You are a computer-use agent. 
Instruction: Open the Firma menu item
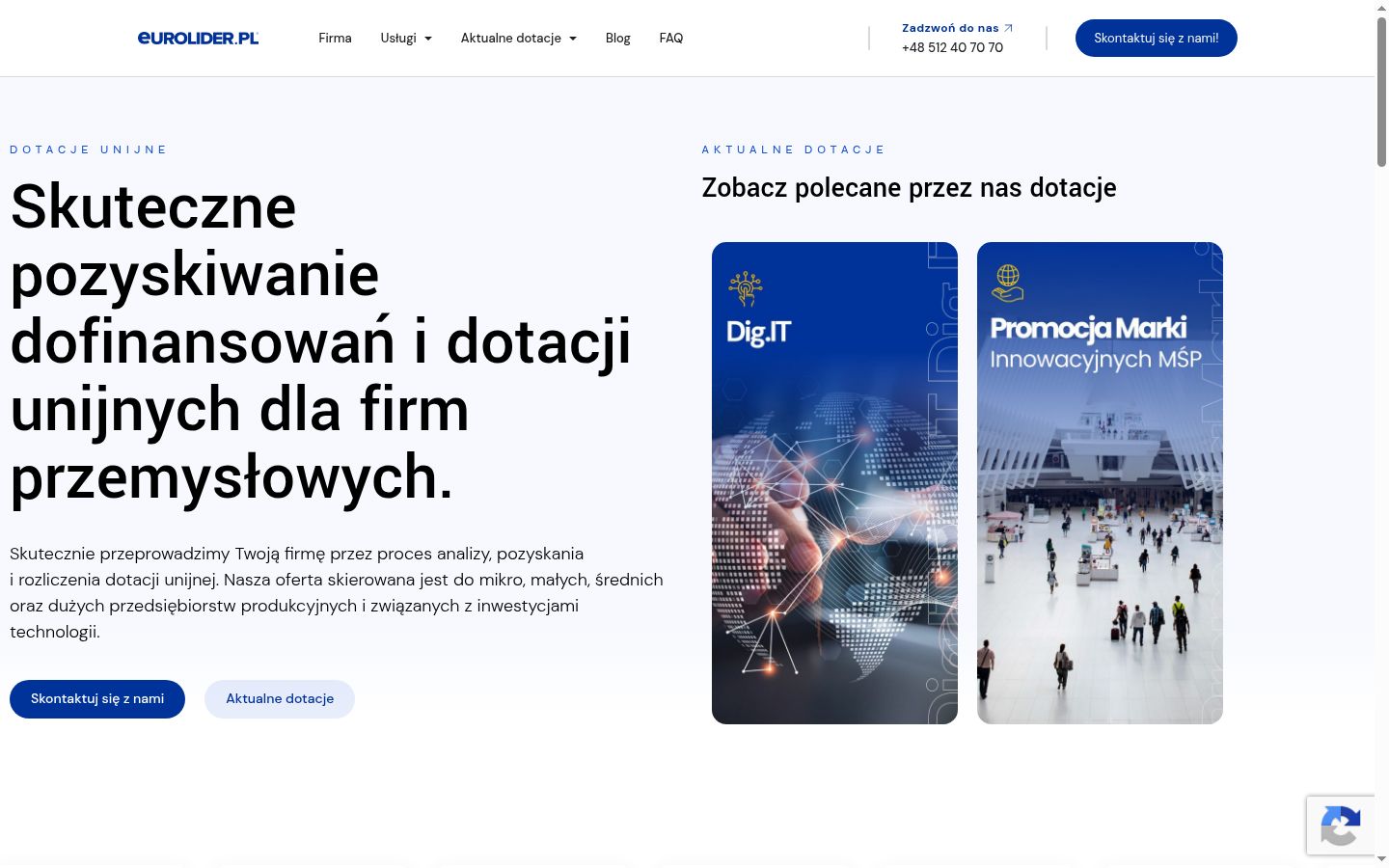335,38
